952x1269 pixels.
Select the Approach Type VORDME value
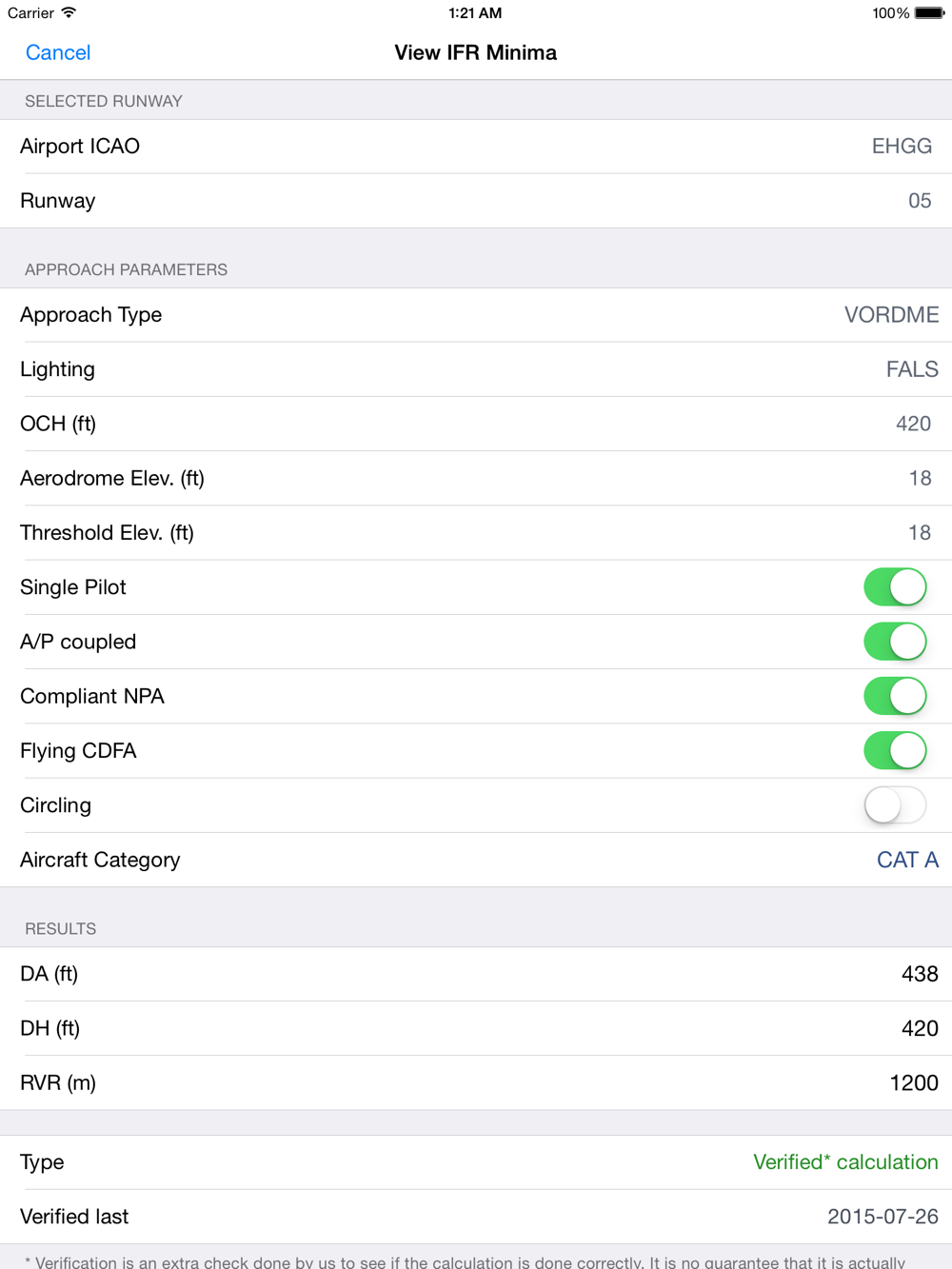(x=891, y=315)
